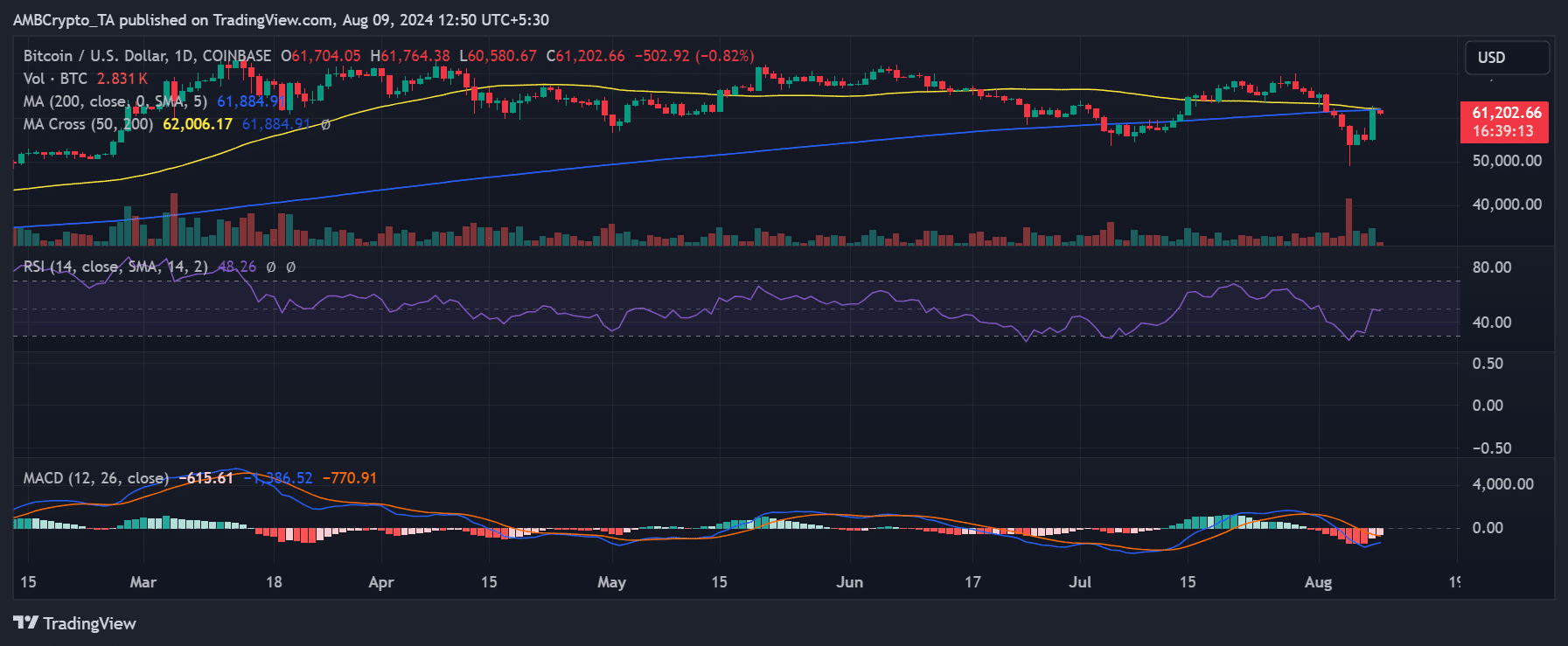This screenshot has height=646, width=1568.
Task: Click the 17 date on the time axis
Action: tap(972, 582)
